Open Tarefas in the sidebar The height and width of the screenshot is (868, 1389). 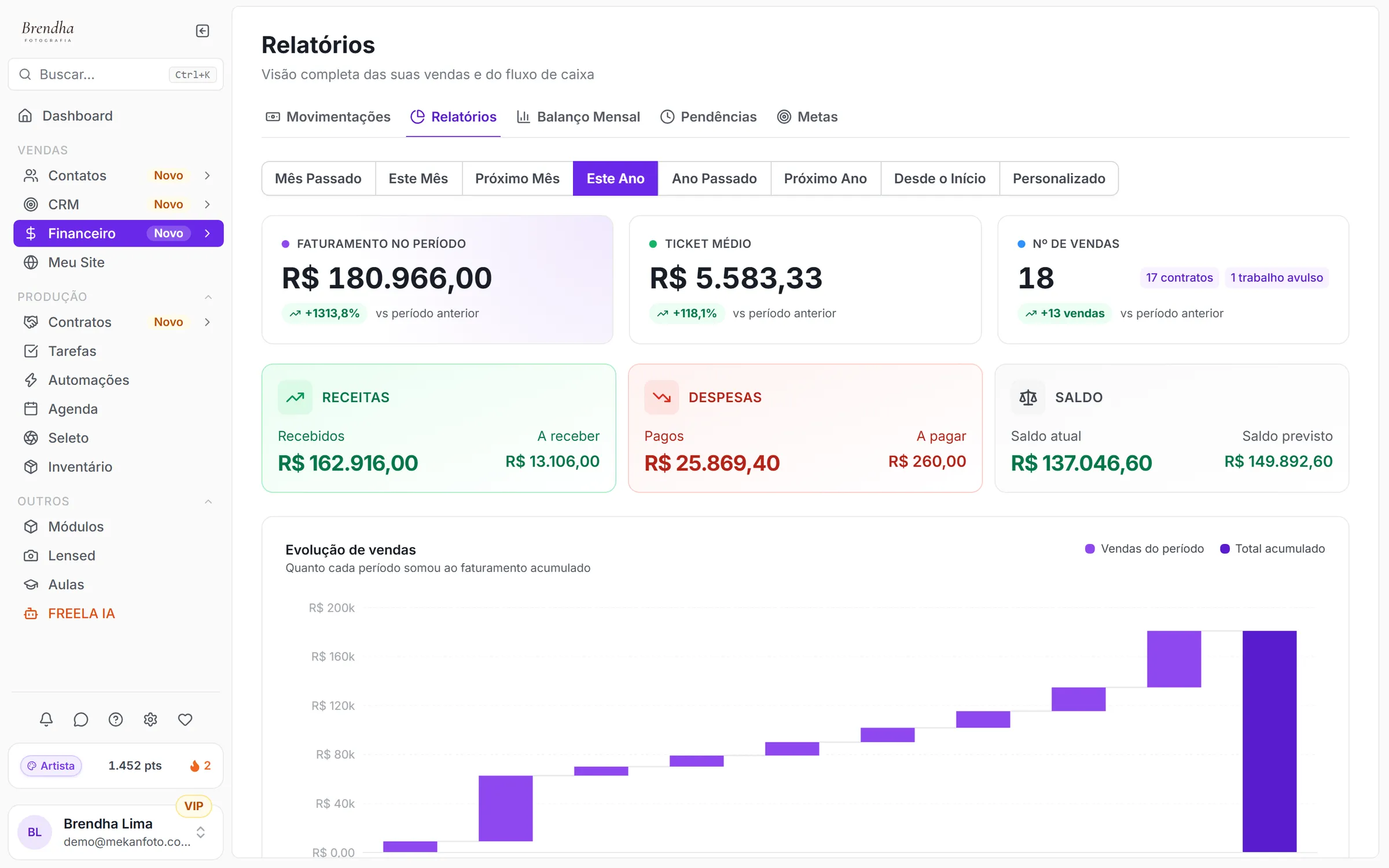click(x=118, y=351)
